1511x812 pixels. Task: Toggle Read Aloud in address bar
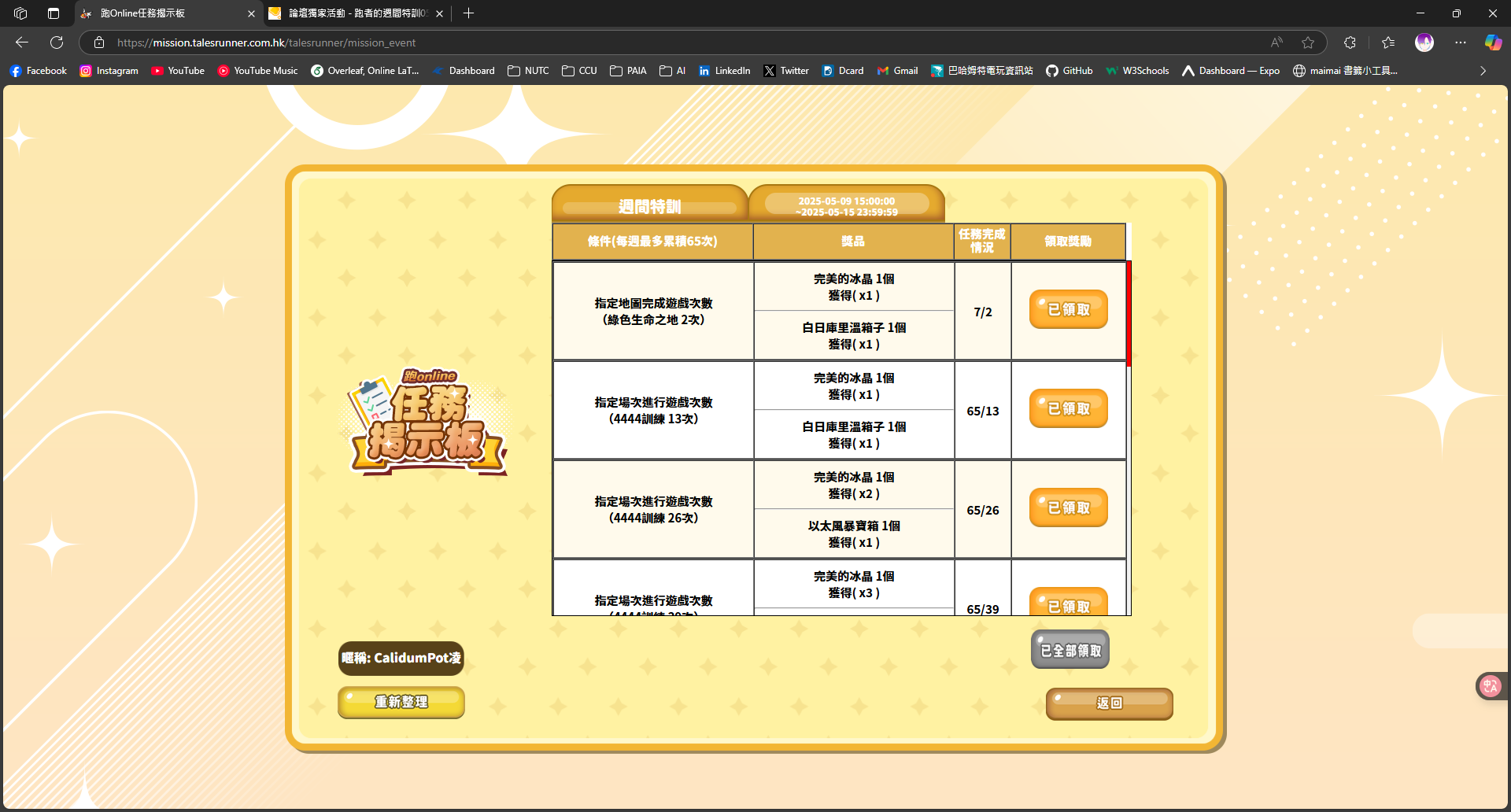point(1276,42)
